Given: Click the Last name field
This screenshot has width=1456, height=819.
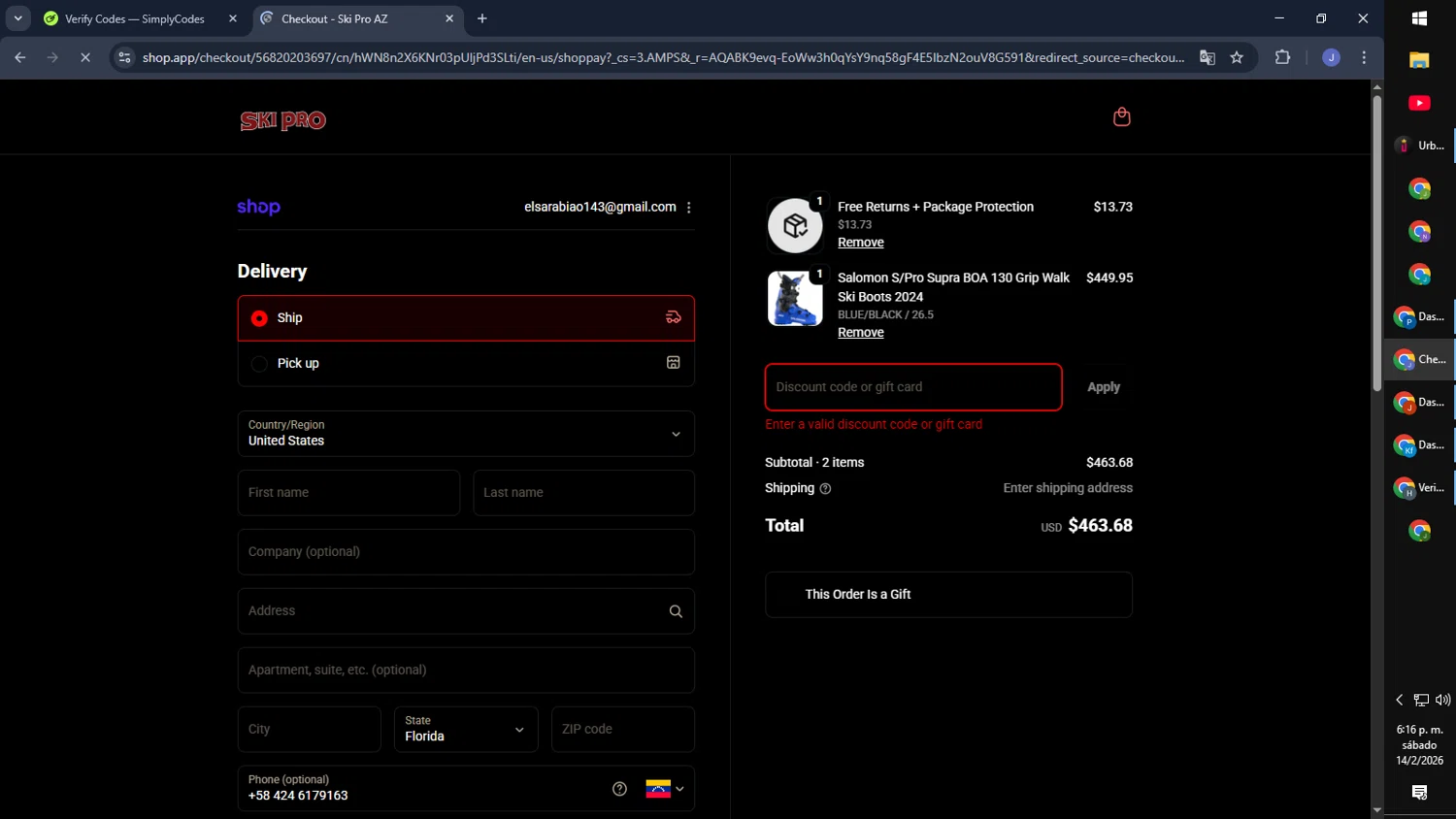Looking at the screenshot, I should pyautogui.click(x=583, y=493).
